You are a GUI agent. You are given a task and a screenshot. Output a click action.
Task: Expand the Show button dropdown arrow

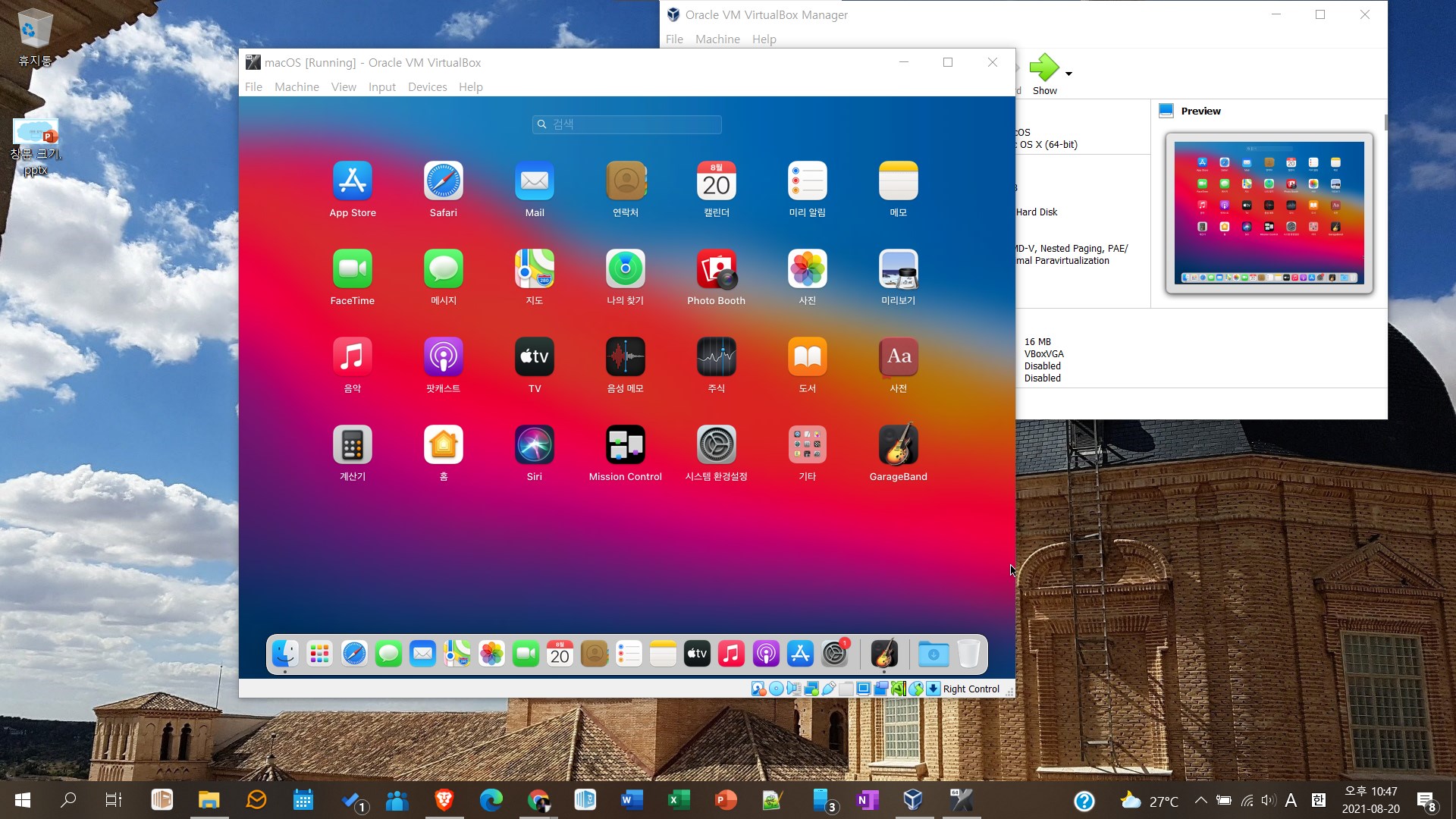tap(1068, 74)
